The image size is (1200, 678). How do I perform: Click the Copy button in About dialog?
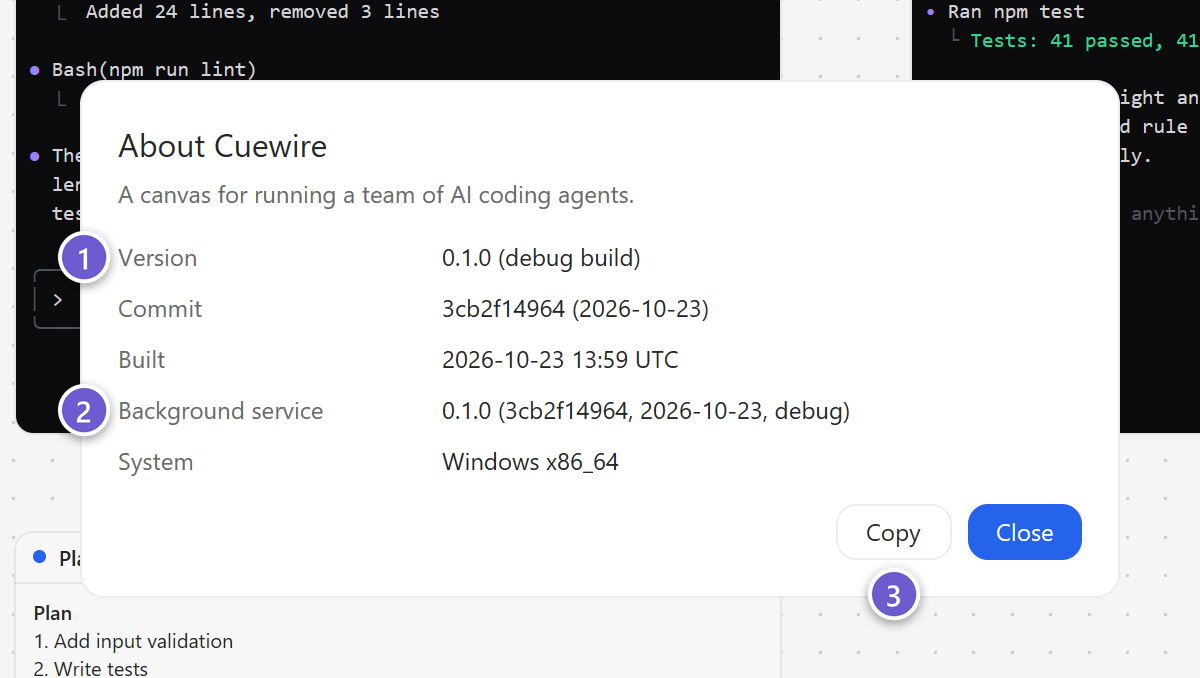click(x=893, y=532)
